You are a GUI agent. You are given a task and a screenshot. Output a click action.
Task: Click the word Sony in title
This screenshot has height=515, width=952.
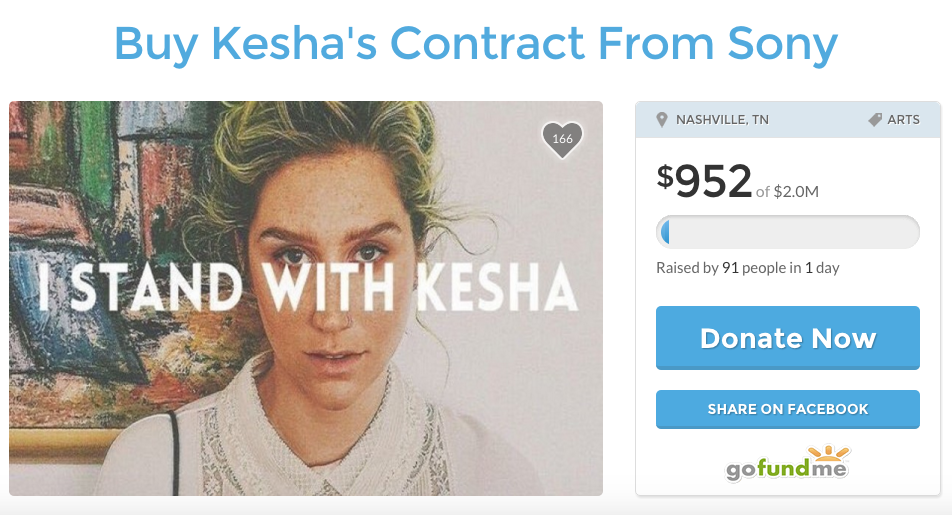[783, 44]
